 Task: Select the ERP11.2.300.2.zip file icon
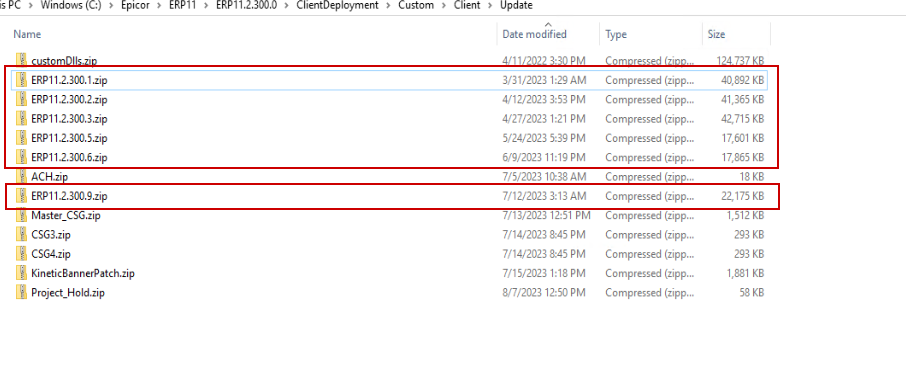[21, 99]
